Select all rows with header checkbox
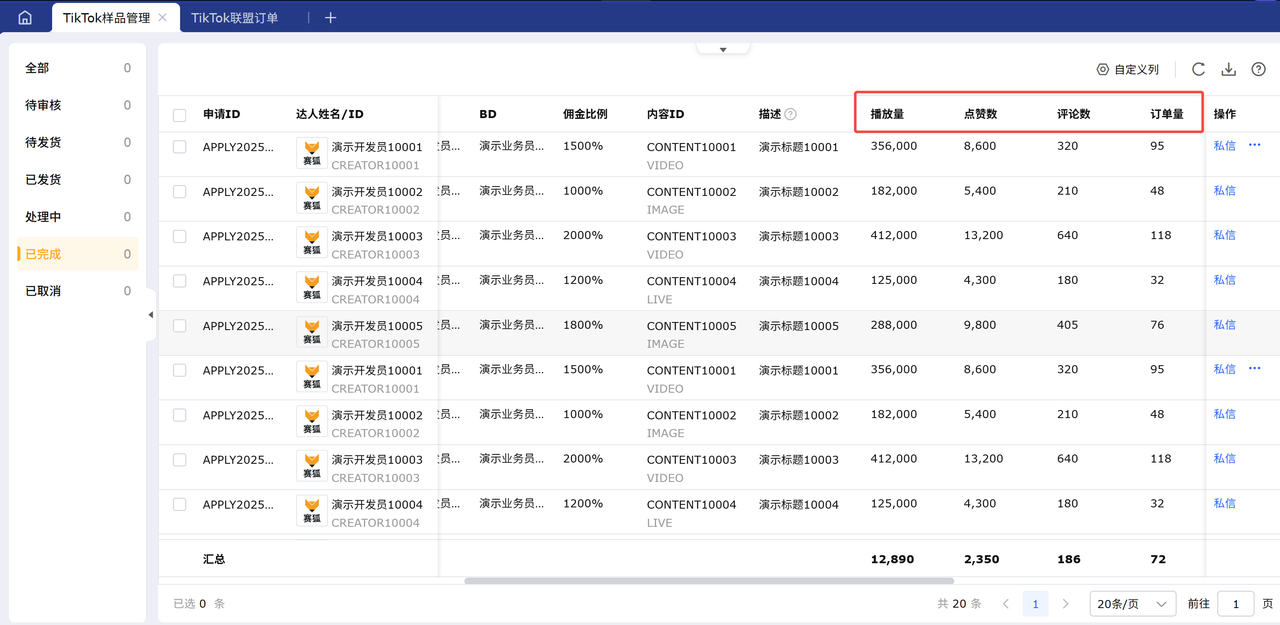 (180, 115)
